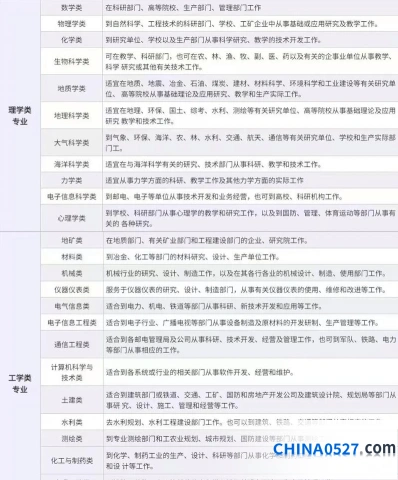
Task: Click the 化工与制药类 category cell
Action: point(72,461)
